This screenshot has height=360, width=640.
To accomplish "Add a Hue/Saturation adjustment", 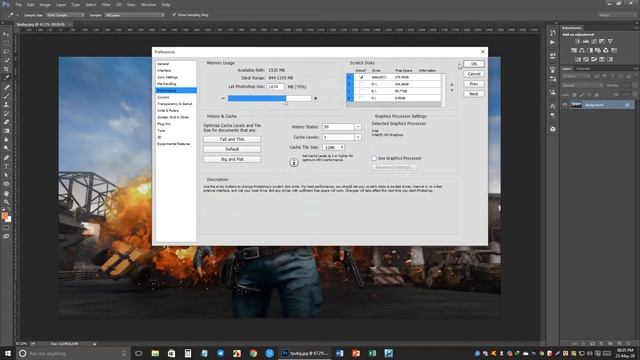I will pos(574,51).
